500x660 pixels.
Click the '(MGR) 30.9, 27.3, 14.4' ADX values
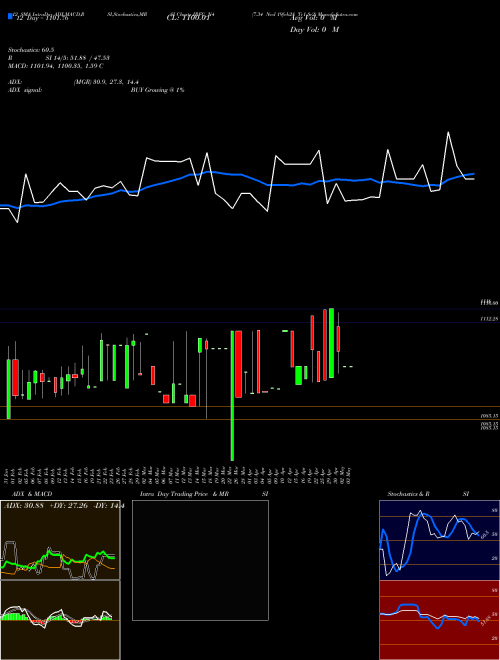click(x=106, y=82)
